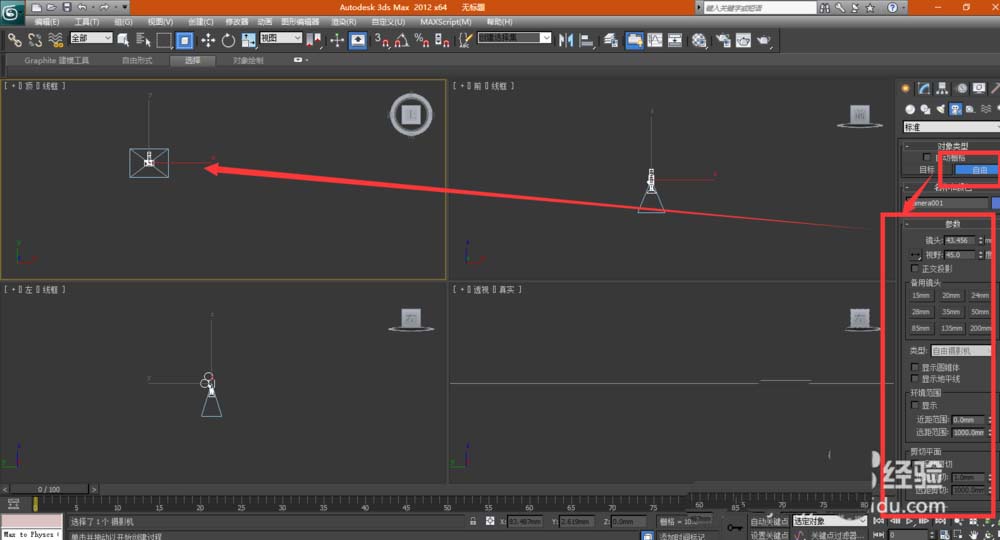The image size is (1000, 540).
Task: Open the named selection sets dropdown
Action: coord(514,38)
